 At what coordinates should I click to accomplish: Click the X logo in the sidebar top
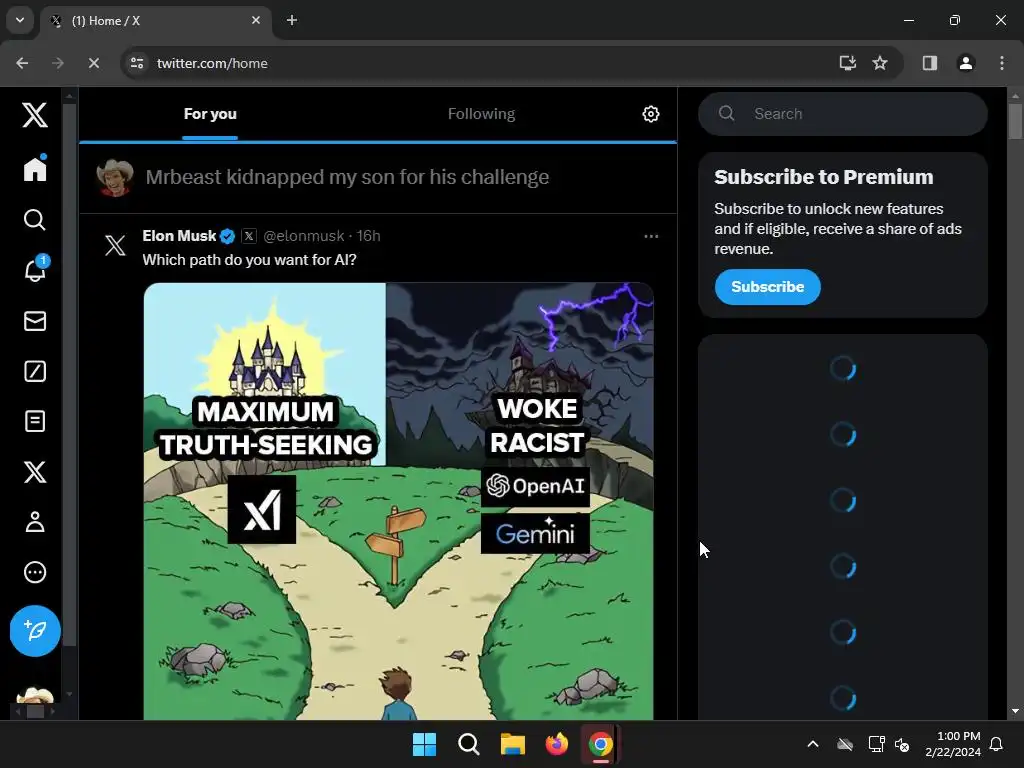coord(35,115)
